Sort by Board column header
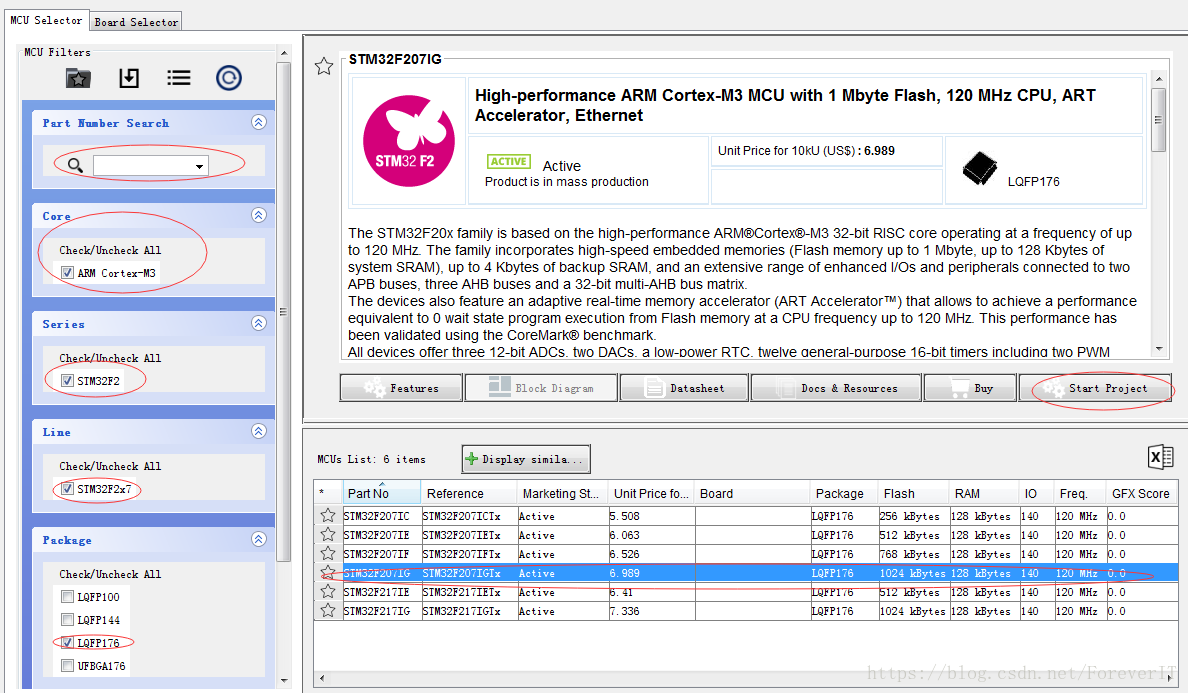1188x693 pixels. tap(752, 493)
